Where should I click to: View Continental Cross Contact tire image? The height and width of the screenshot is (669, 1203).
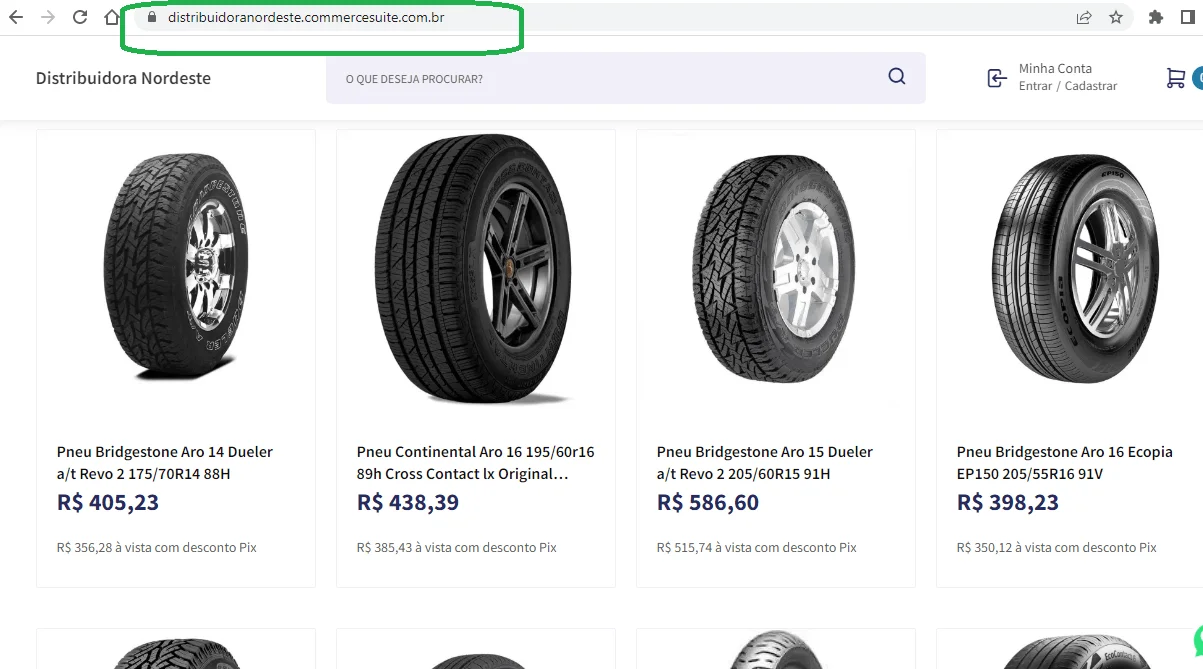coord(473,270)
